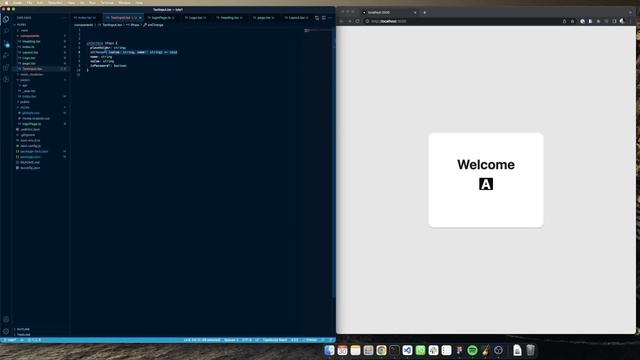
Task: Open Google Chrome from the Dock
Action: [381, 350]
